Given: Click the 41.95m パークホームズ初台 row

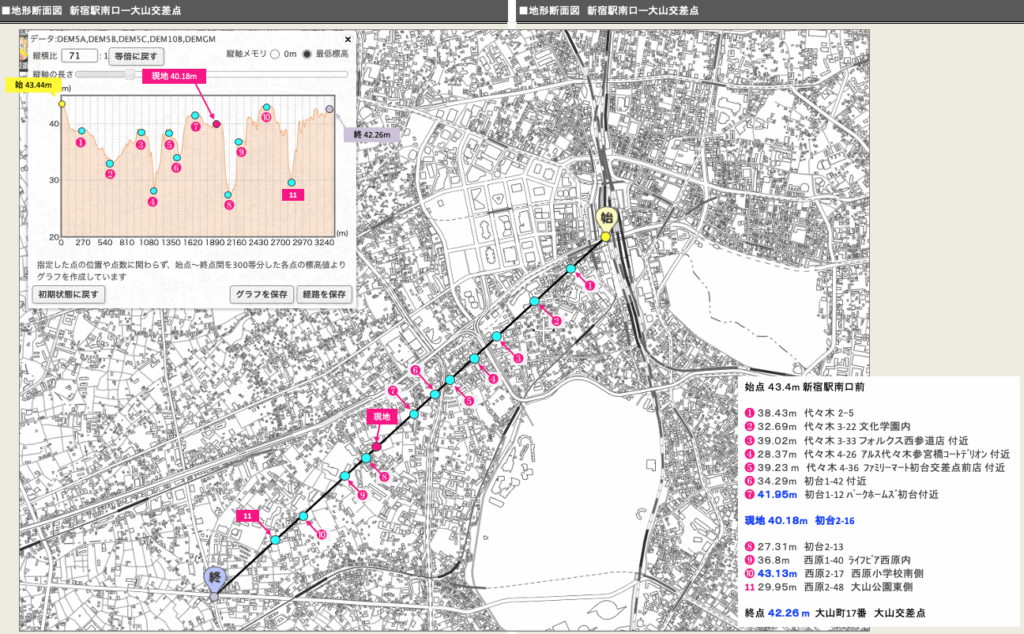Looking at the screenshot, I should 842,495.
